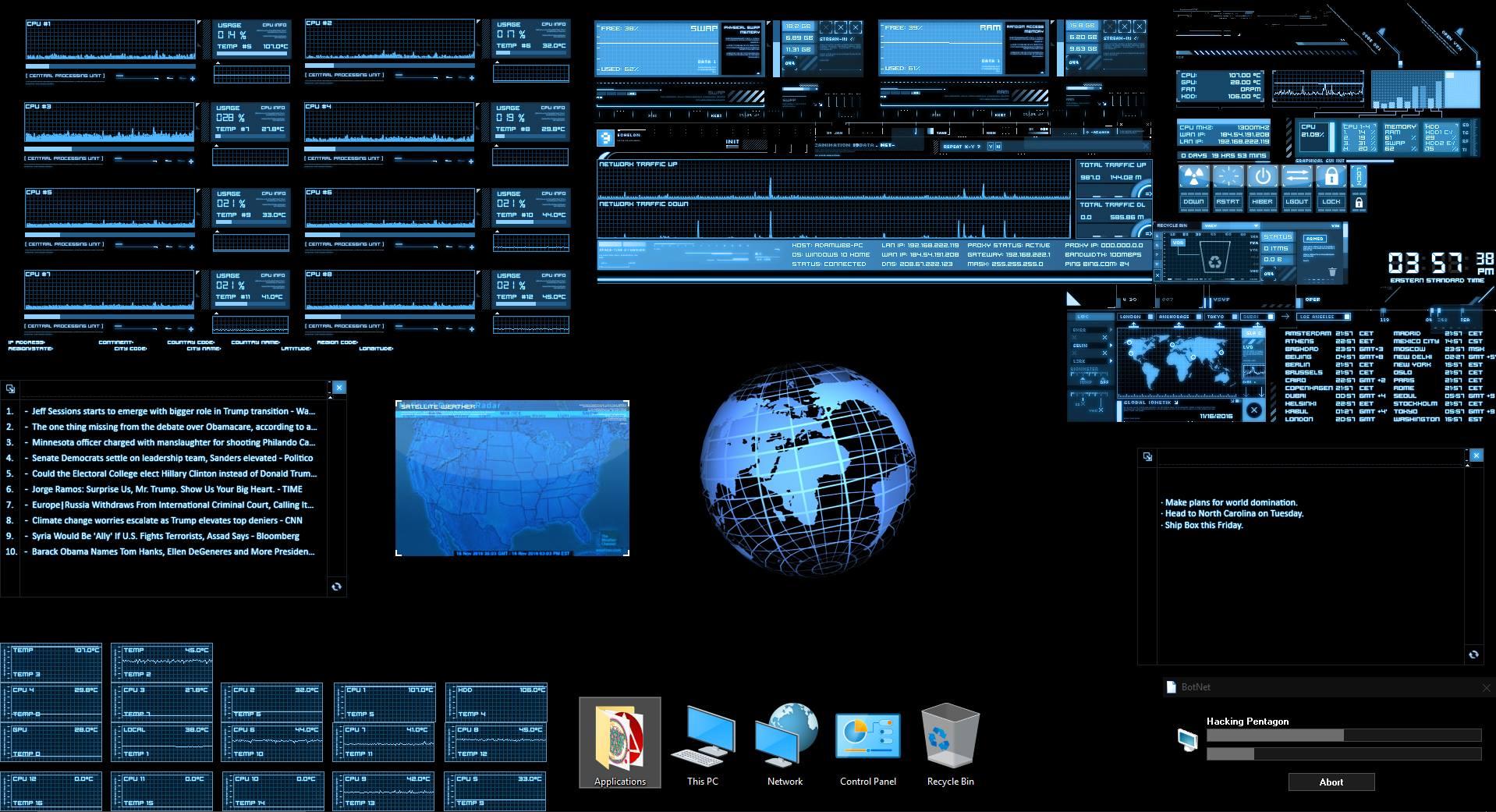Open Recycle Bin desktop icon
The image size is (1496, 812).
click(950, 742)
